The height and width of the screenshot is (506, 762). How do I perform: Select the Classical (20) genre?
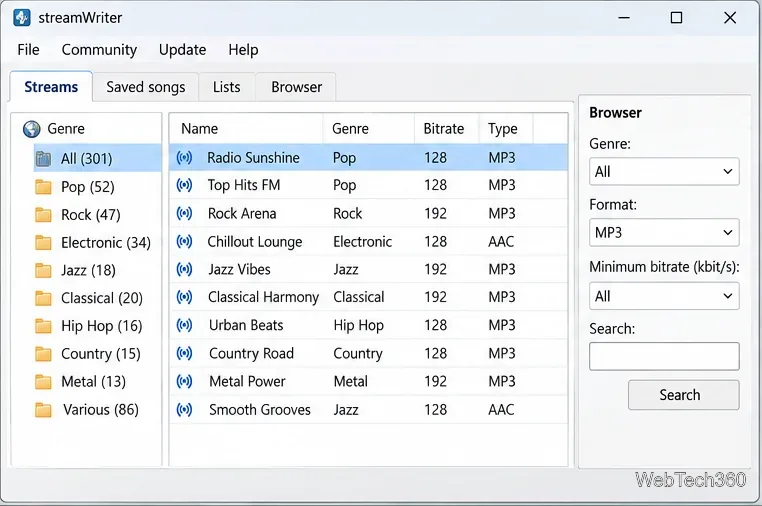102,298
